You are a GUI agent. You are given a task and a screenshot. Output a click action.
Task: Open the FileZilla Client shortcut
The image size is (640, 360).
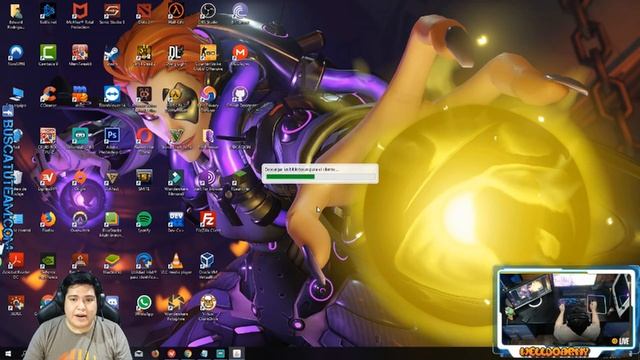[208, 222]
